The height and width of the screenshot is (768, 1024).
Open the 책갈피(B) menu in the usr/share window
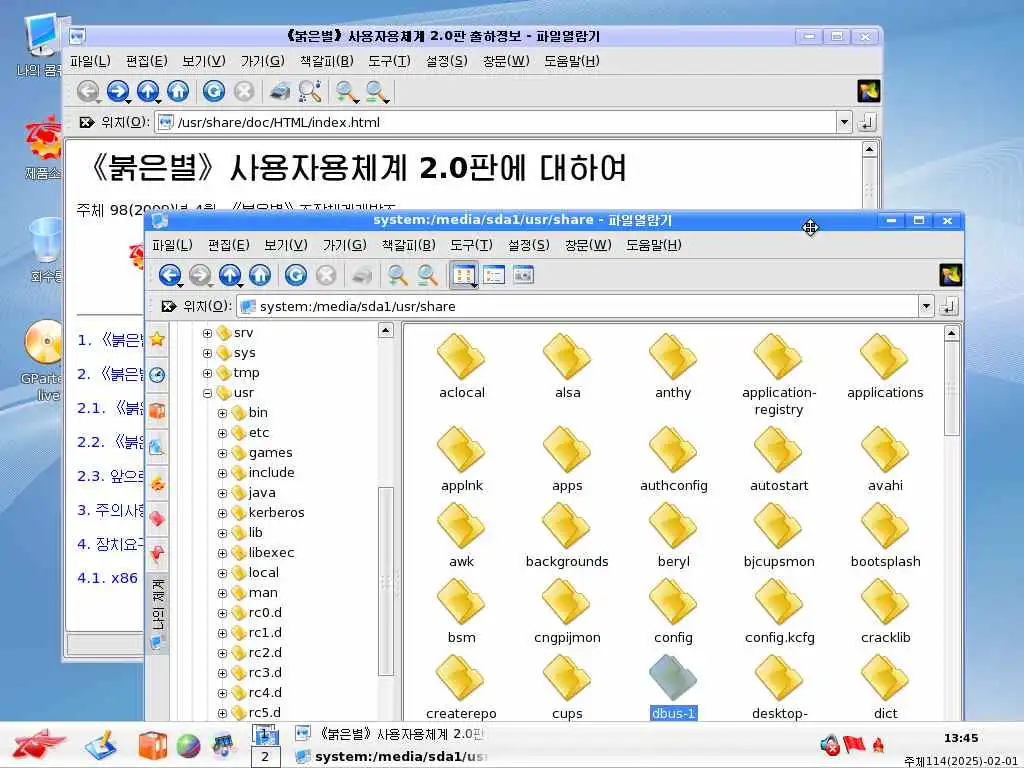tap(408, 245)
